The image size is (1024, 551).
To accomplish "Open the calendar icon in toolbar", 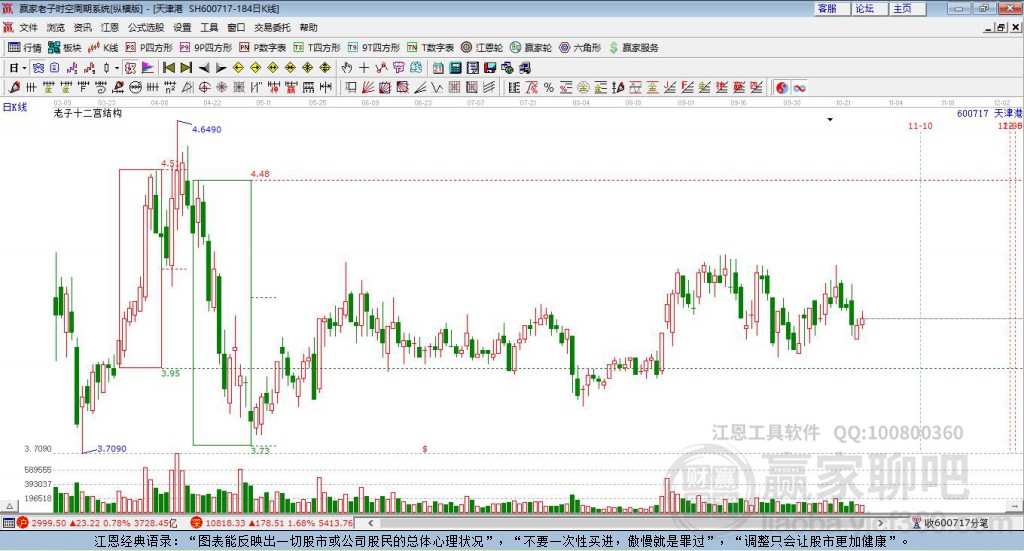I will coord(438,68).
